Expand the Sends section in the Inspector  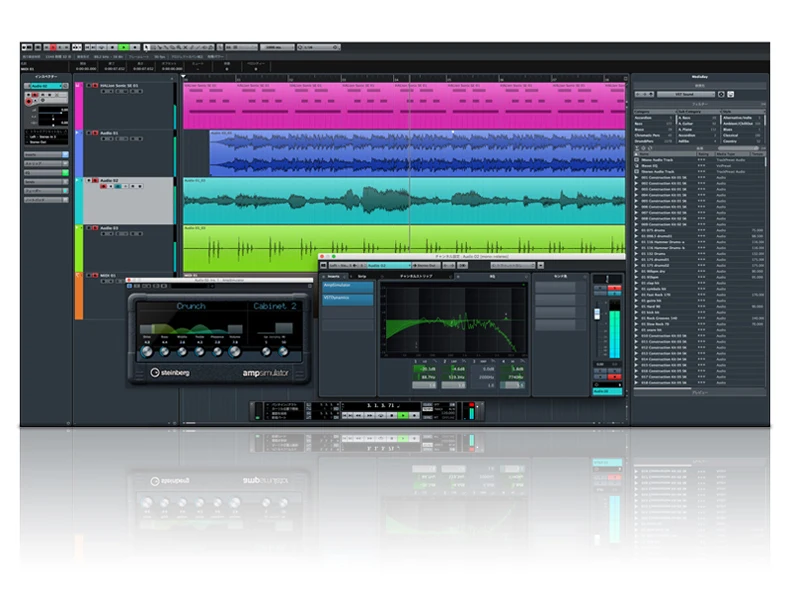click(46, 182)
